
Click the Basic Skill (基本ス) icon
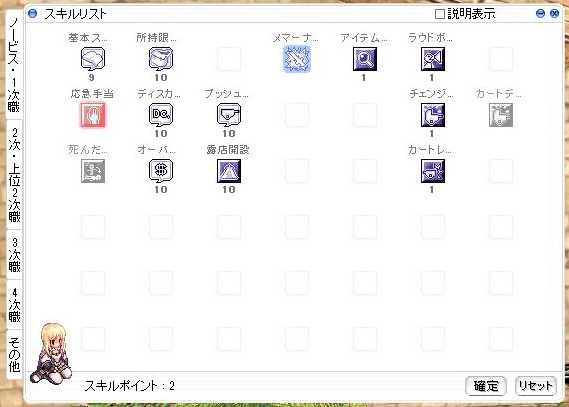[x=93, y=59]
